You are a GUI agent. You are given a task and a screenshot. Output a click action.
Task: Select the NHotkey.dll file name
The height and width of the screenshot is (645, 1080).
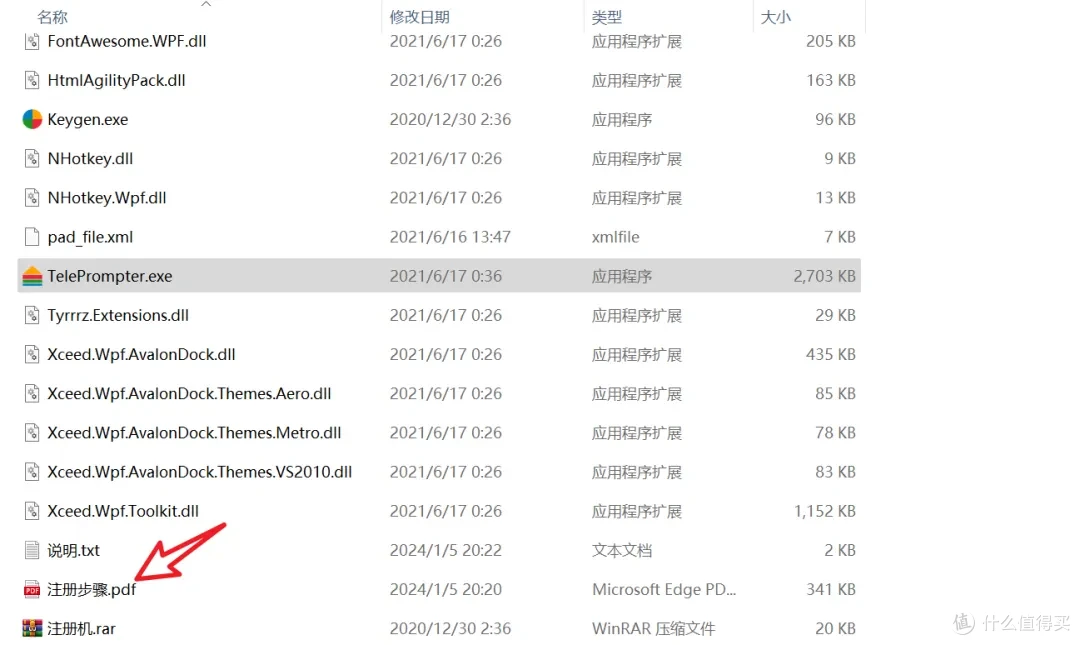(x=90, y=158)
